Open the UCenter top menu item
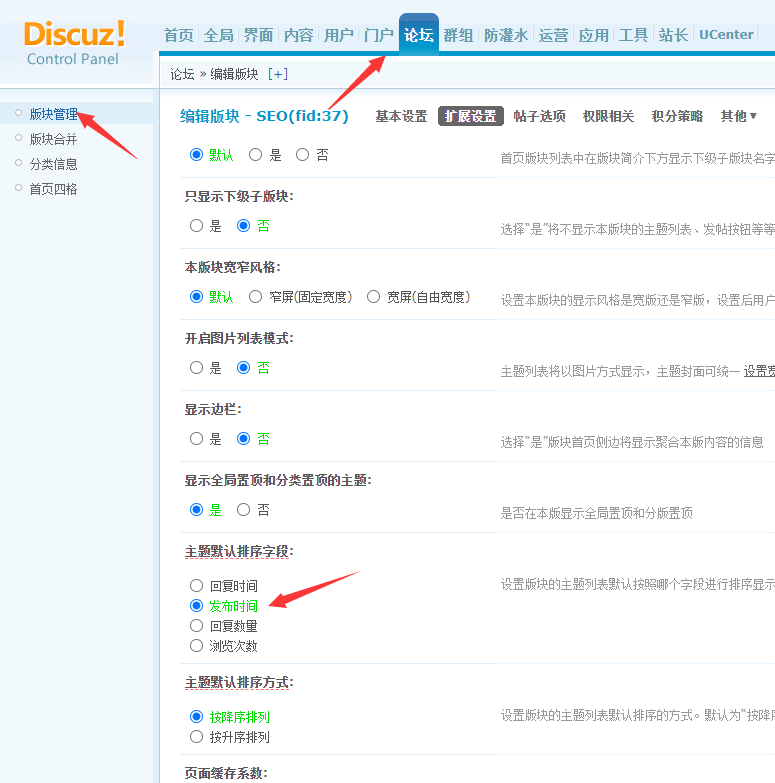The height and width of the screenshot is (783, 775). click(726, 35)
